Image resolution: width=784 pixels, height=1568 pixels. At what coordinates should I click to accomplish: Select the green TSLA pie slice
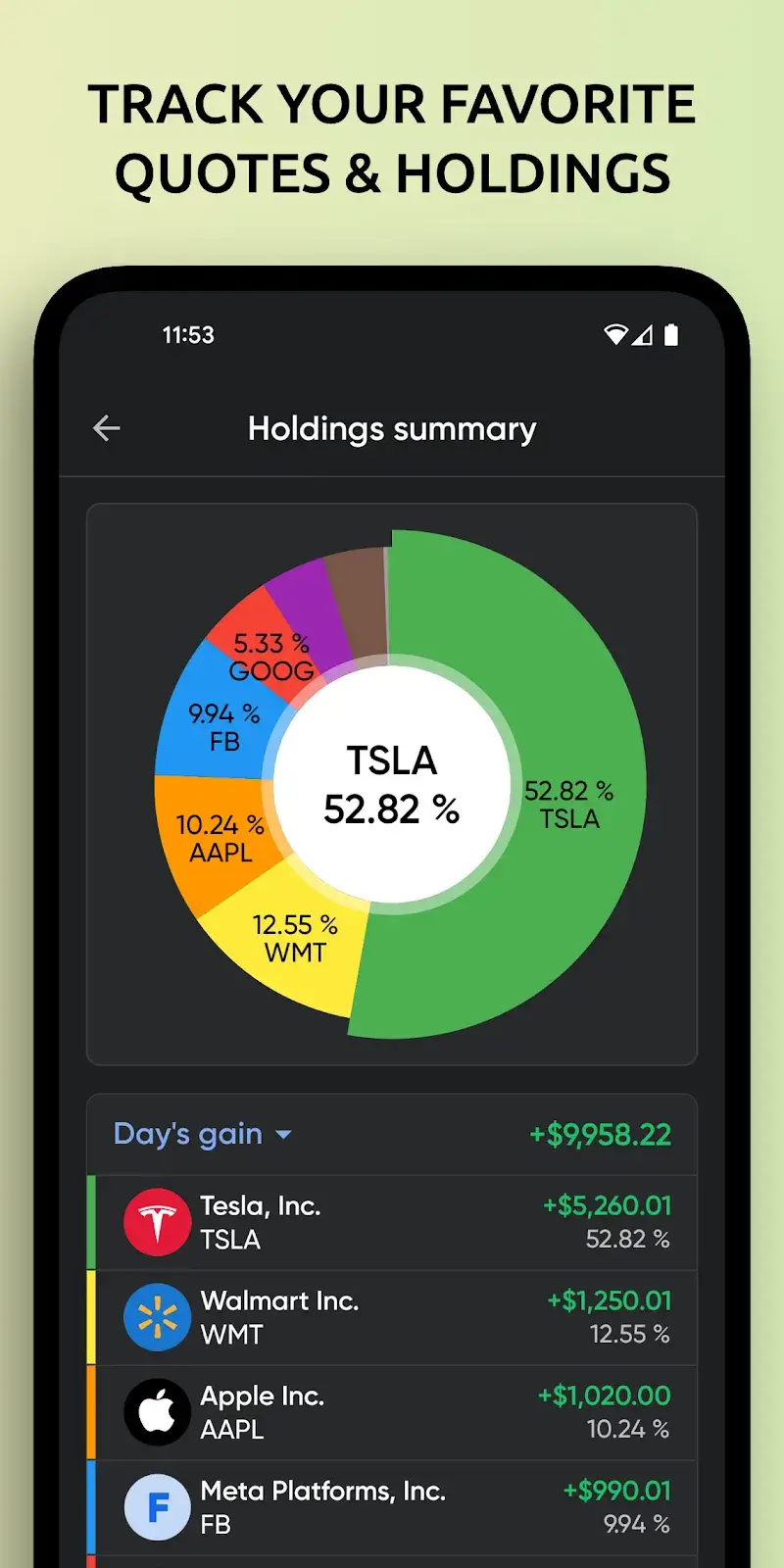578,804
